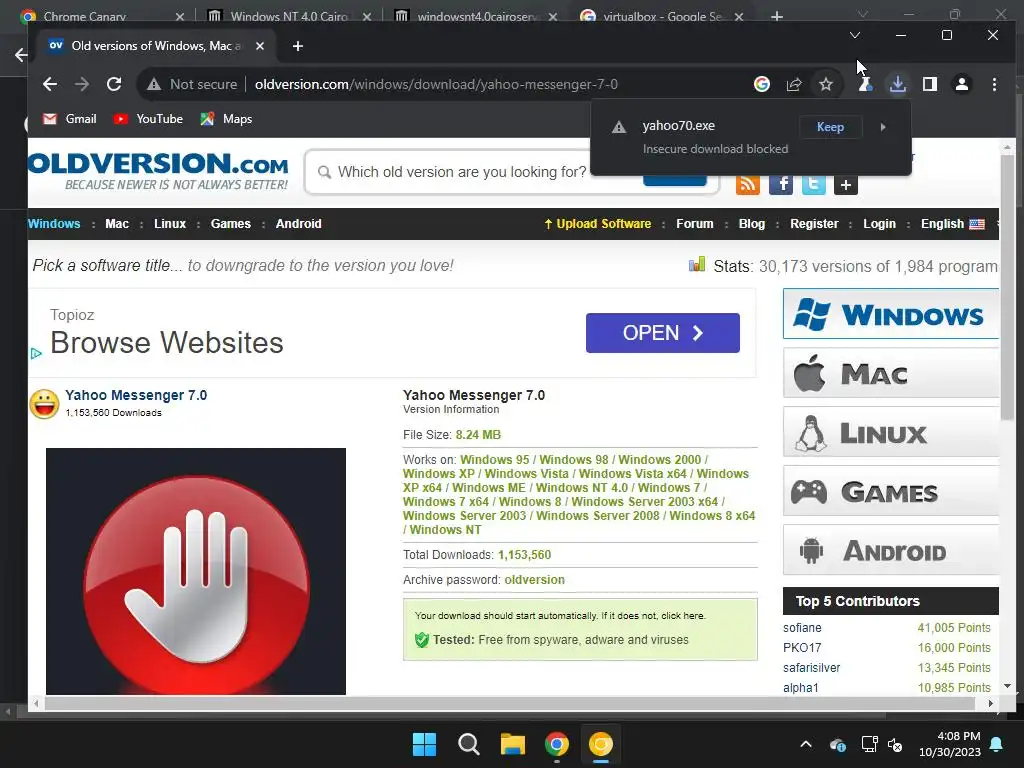The height and width of the screenshot is (768, 1024).
Task: Open the Forum link
Action: (694, 223)
